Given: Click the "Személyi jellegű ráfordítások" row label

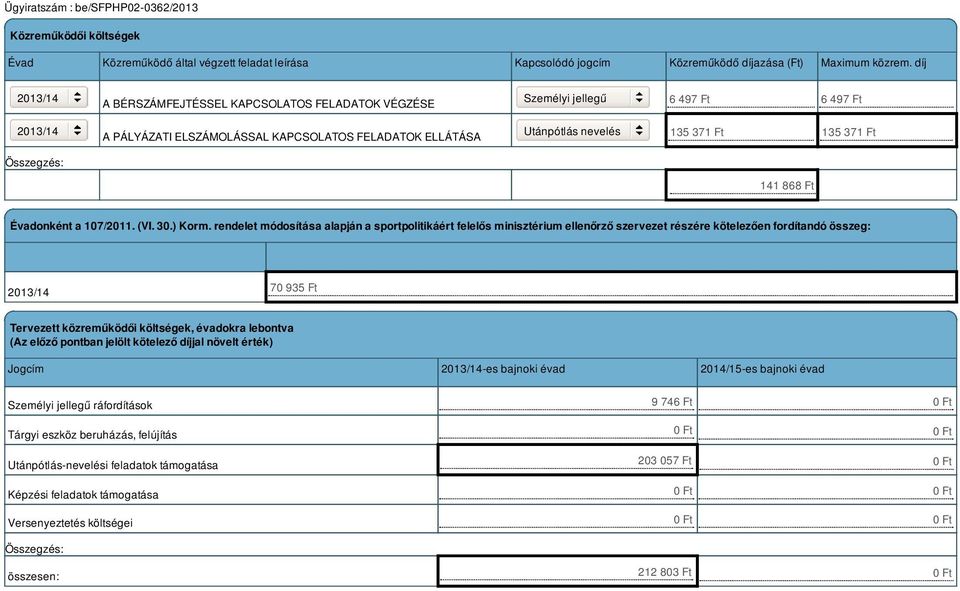Looking at the screenshot, I should click(80, 405).
